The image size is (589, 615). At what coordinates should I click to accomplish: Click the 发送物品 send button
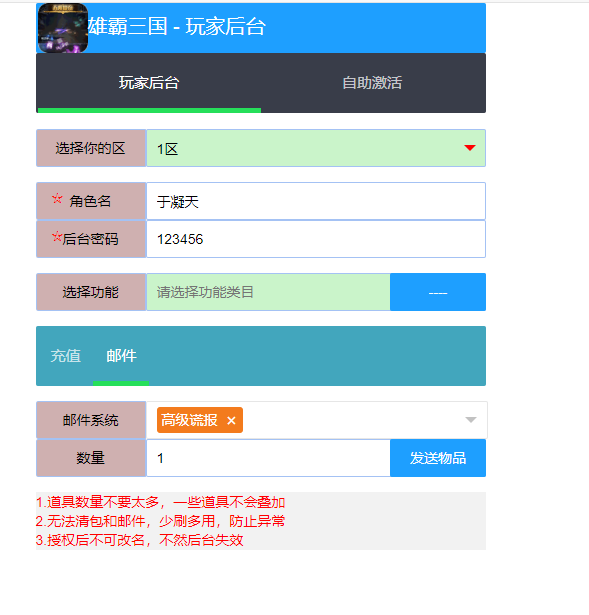coord(438,458)
